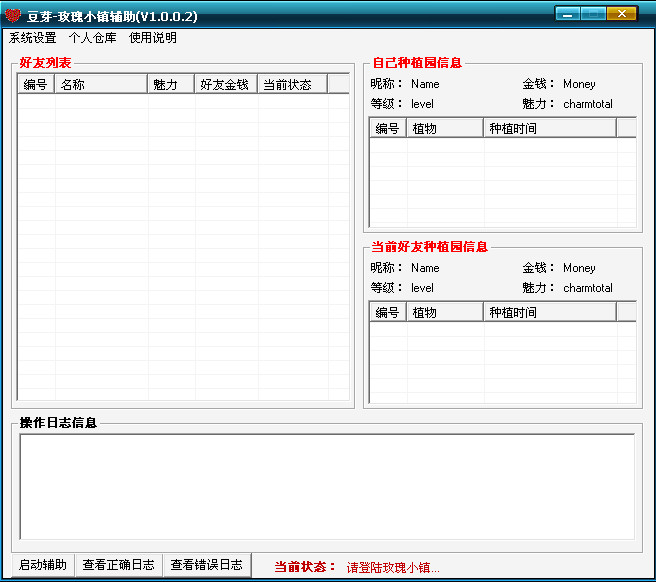Click the app icon in the title bar
Viewport: 656px width, 582px height.
pyautogui.click(x=13, y=15)
